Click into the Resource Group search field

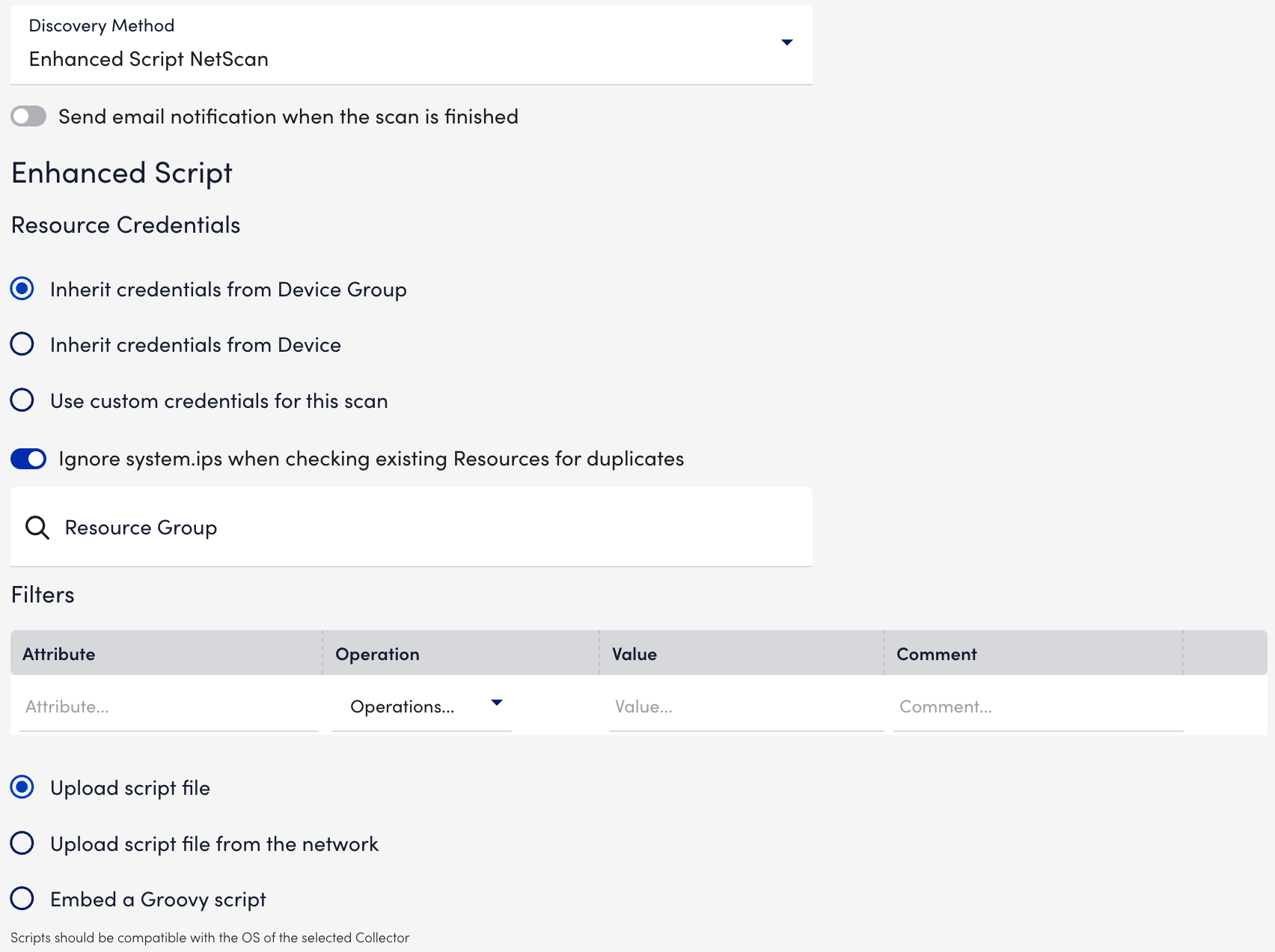click(x=299, y=527)
